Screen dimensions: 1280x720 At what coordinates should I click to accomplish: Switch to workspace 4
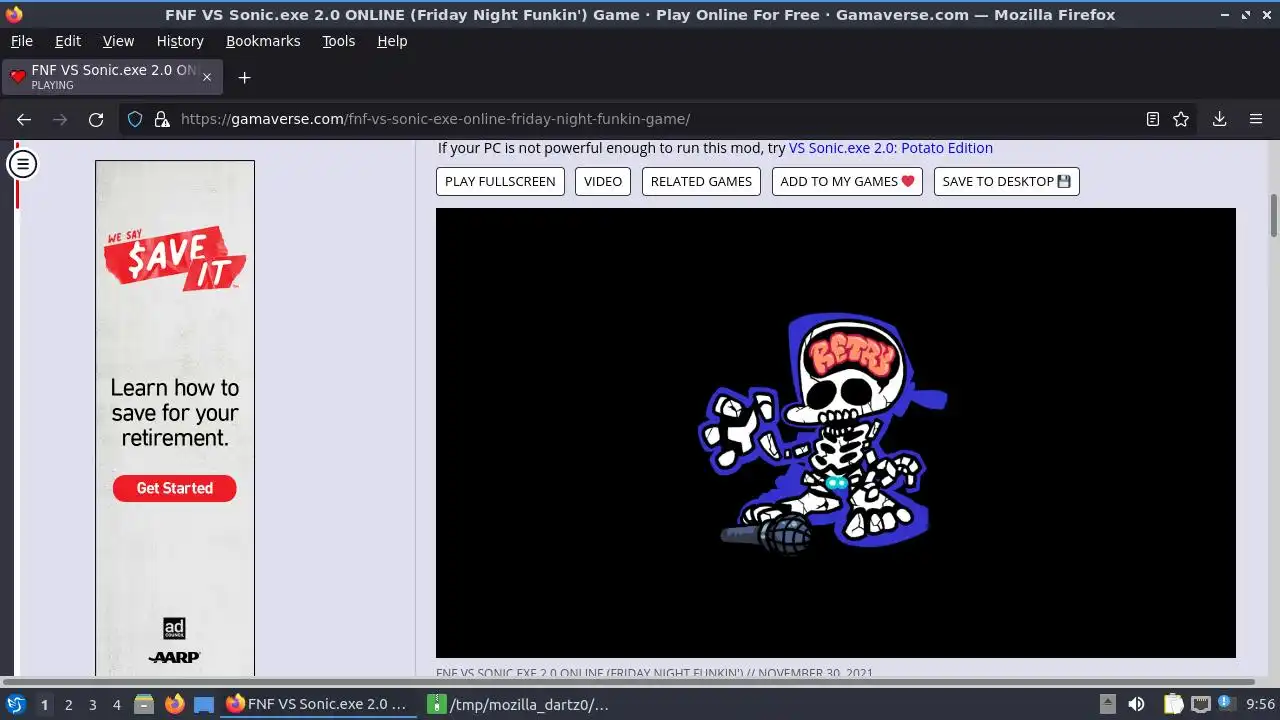116,704
